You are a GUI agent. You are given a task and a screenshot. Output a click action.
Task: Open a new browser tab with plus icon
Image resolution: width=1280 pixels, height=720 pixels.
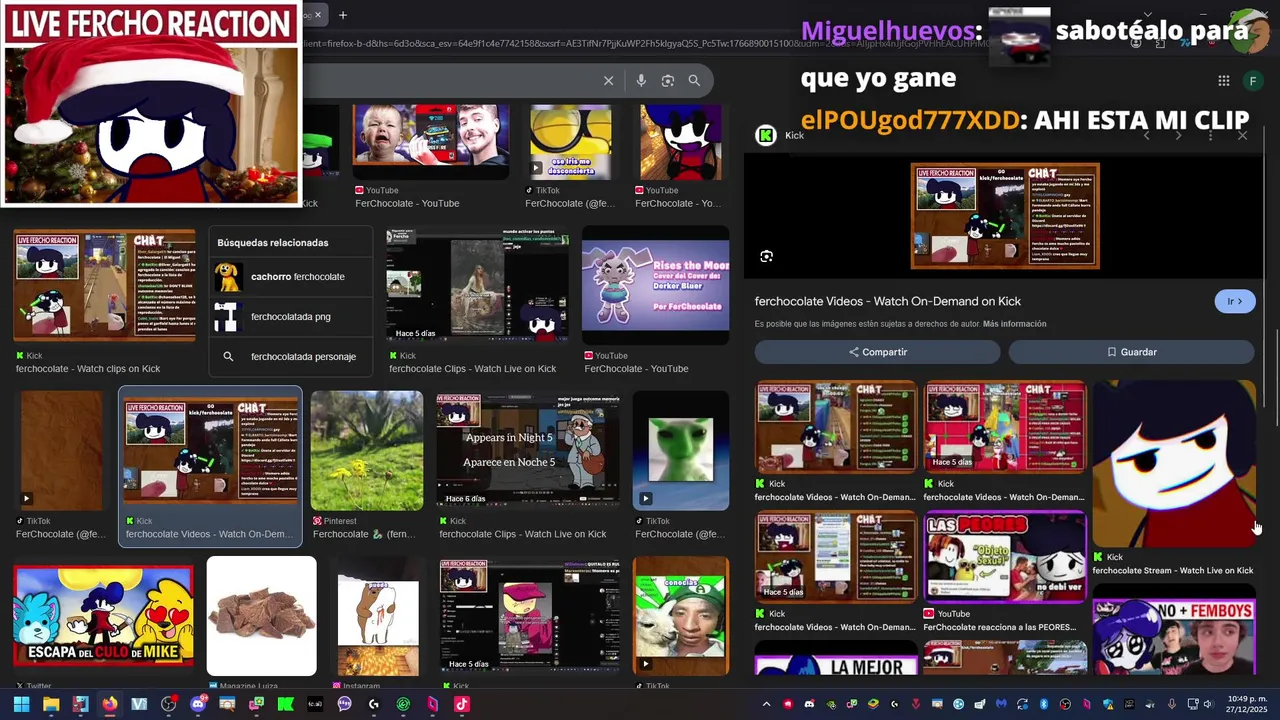tap(343, 15)
